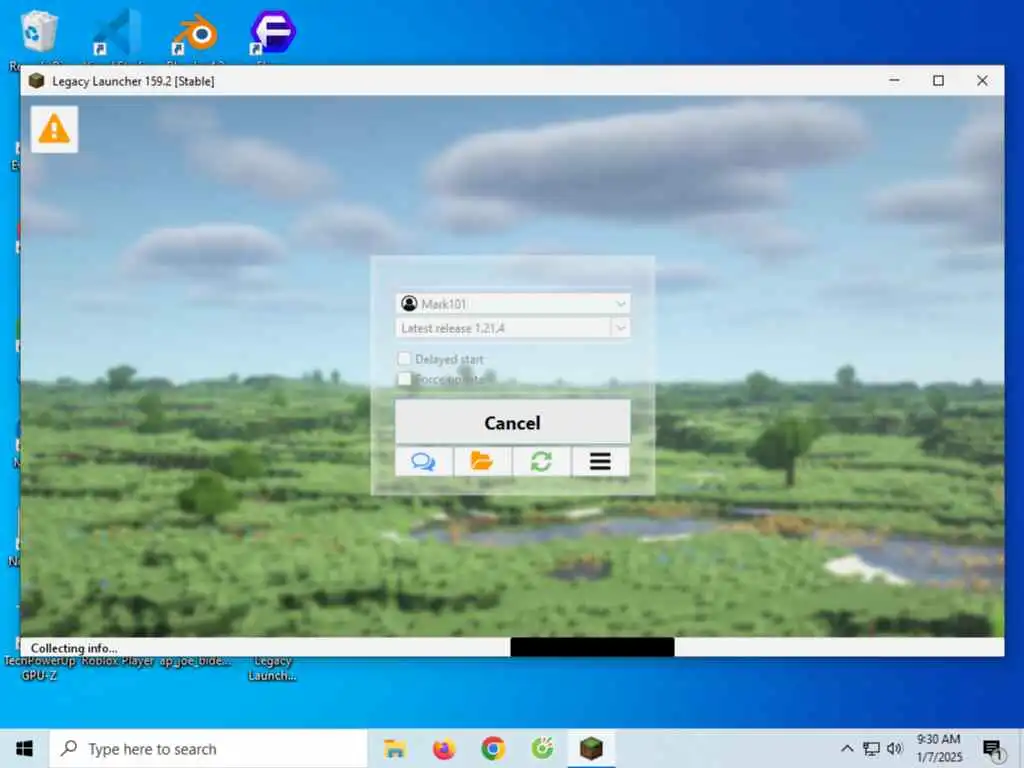This screenshot has width=1024, height=768.
Task: Open the green swirl app in taskbar
Action: pyautogui.click(x=542, y=748)
